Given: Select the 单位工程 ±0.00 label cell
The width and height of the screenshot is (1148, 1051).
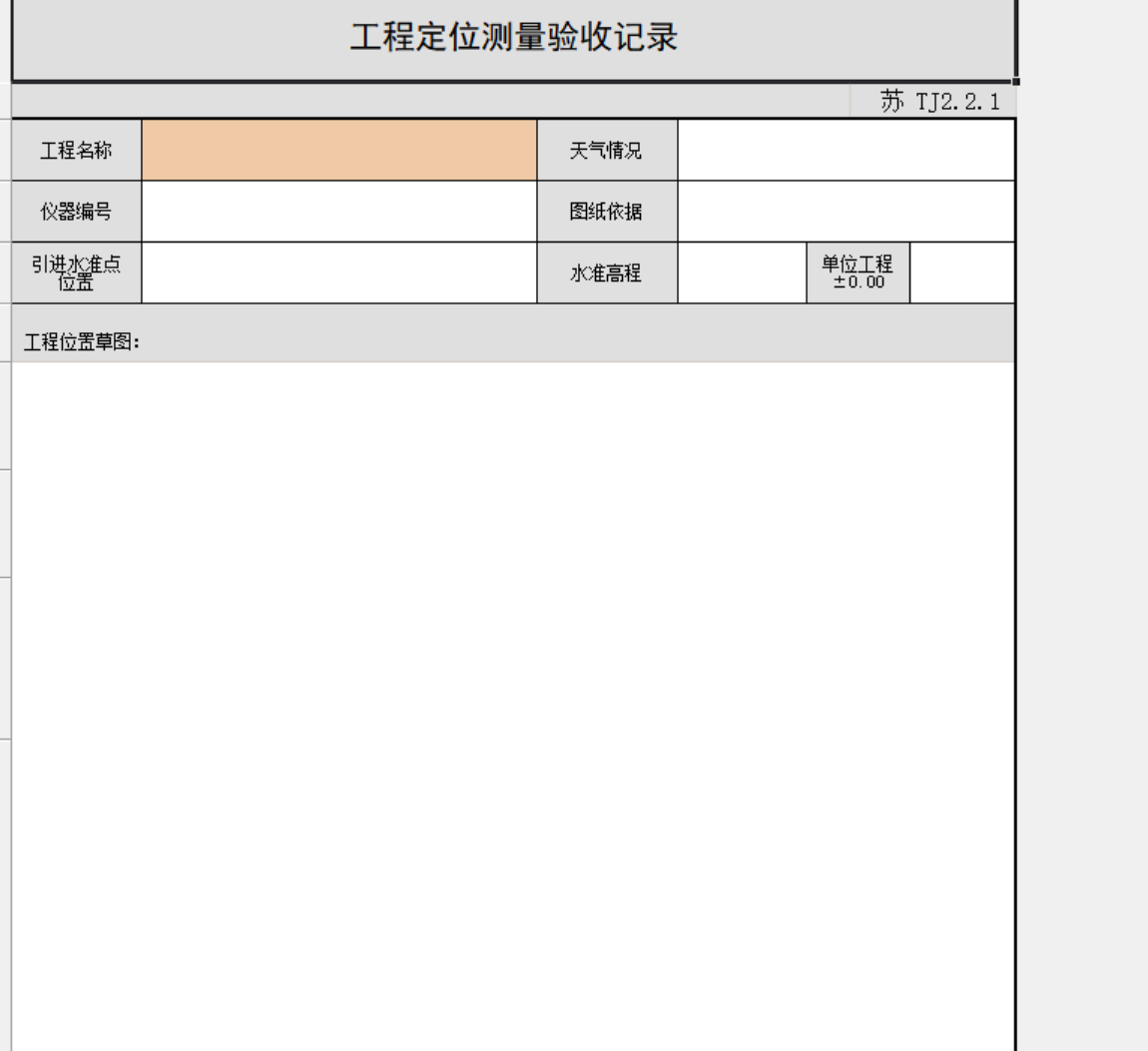Looking at the screenshot, I should [x=859, y=273].
